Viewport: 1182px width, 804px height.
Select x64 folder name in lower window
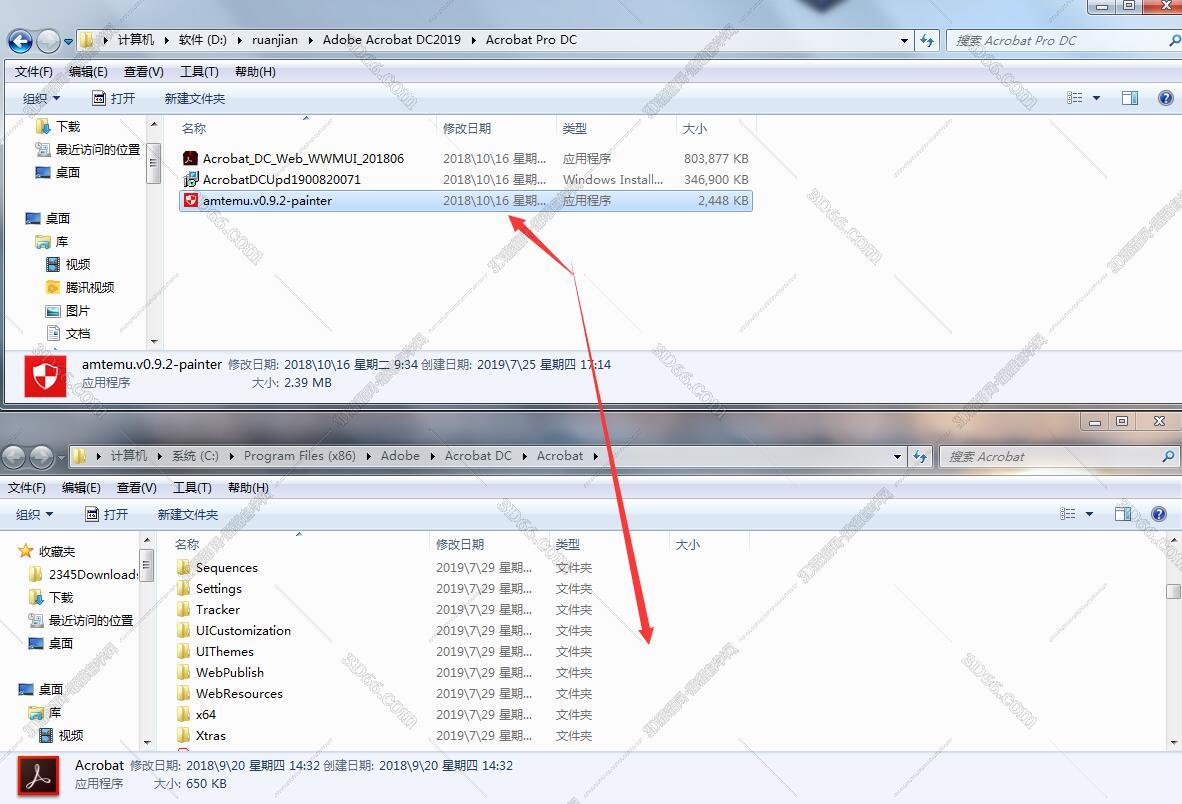tap(206, 714)
